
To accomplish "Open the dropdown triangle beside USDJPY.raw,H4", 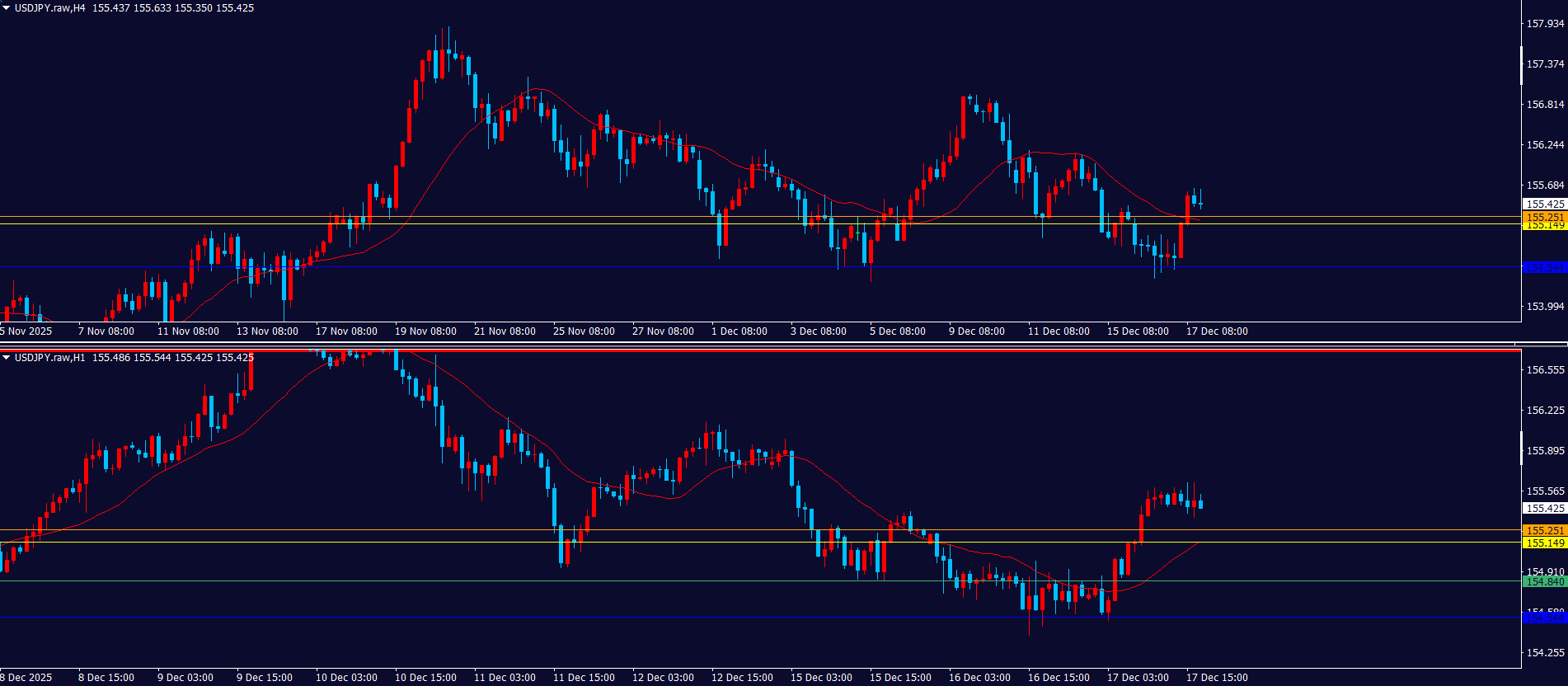I will 7,8.
